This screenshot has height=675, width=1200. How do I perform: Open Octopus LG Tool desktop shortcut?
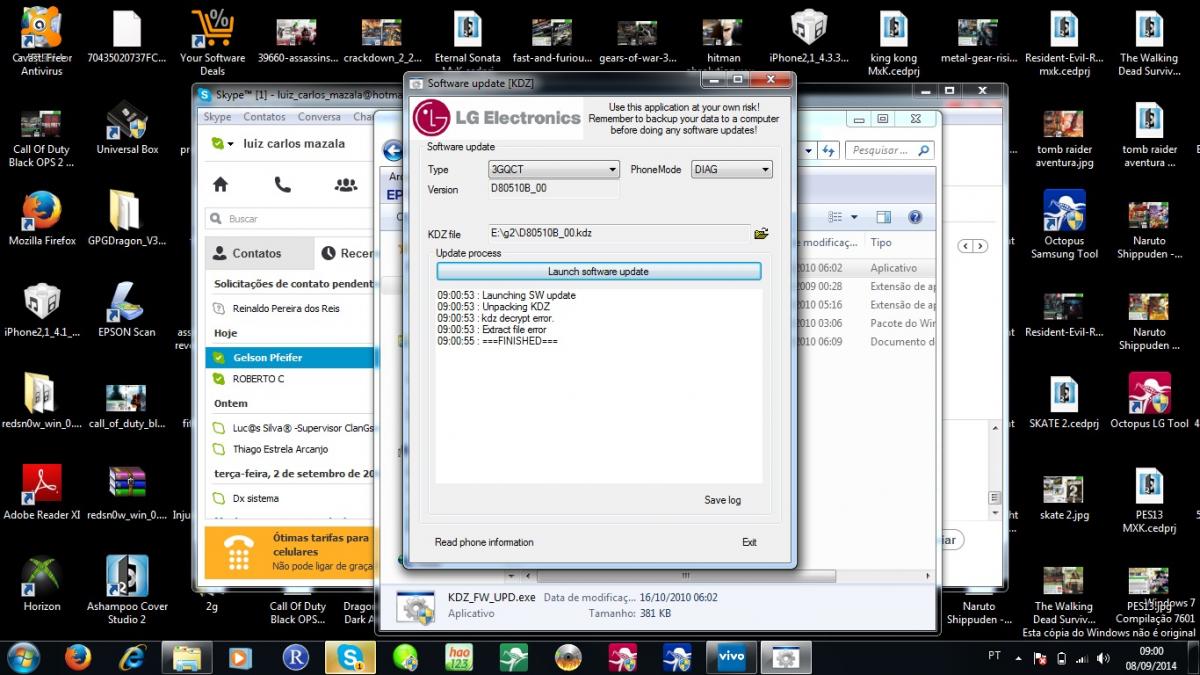pos(1149,401)
